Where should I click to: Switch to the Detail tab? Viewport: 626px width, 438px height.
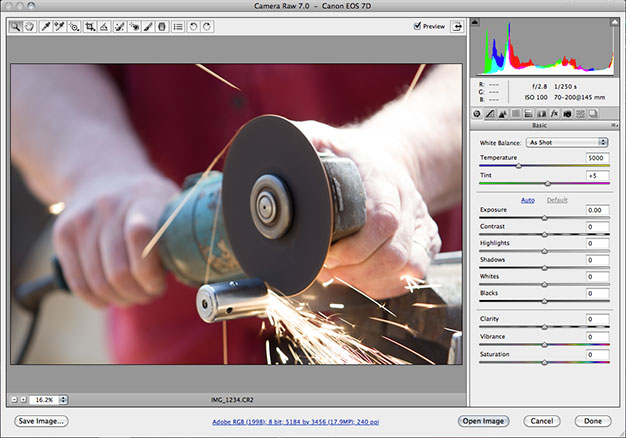coord(503,114)
